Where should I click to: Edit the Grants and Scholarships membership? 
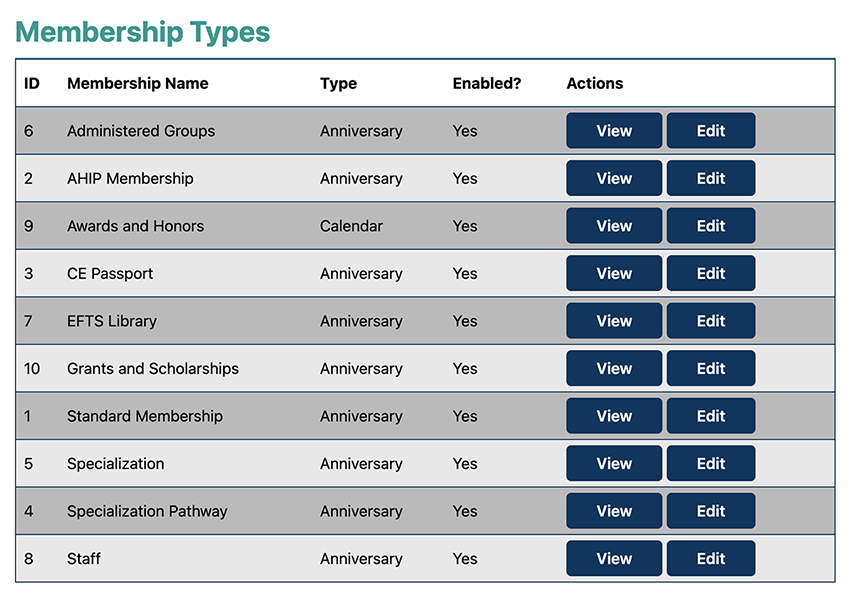click(x=710, y=369)
